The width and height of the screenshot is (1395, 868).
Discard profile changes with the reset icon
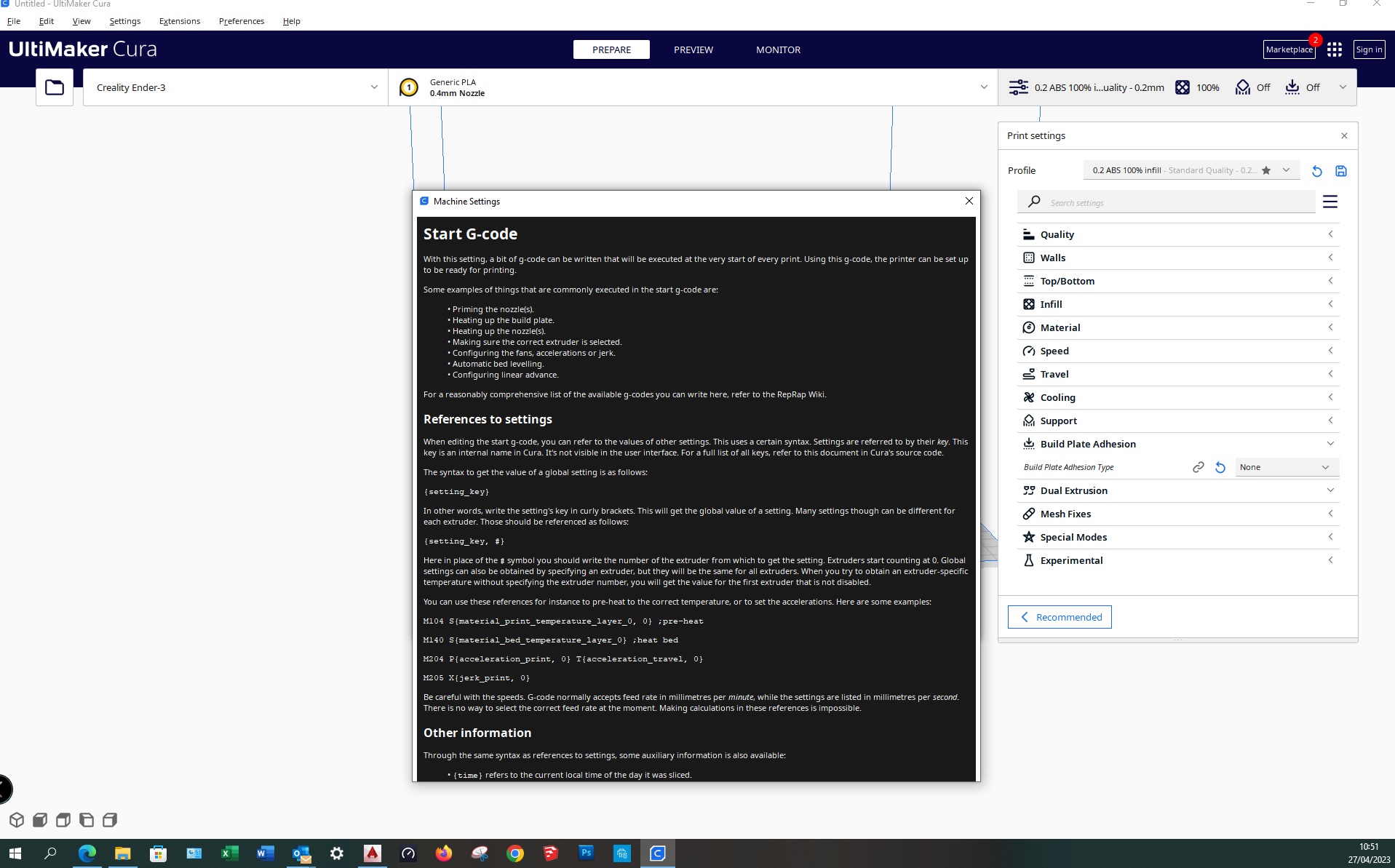pyautogui.click(x=1316, y=171)
